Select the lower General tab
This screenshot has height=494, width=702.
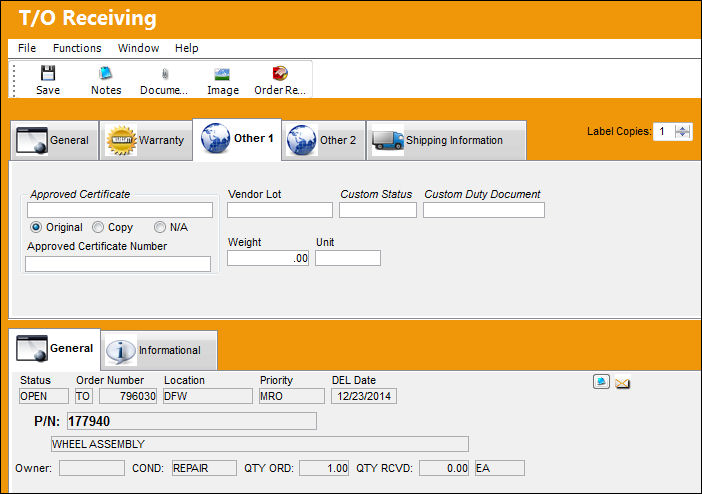pos(55,348)
